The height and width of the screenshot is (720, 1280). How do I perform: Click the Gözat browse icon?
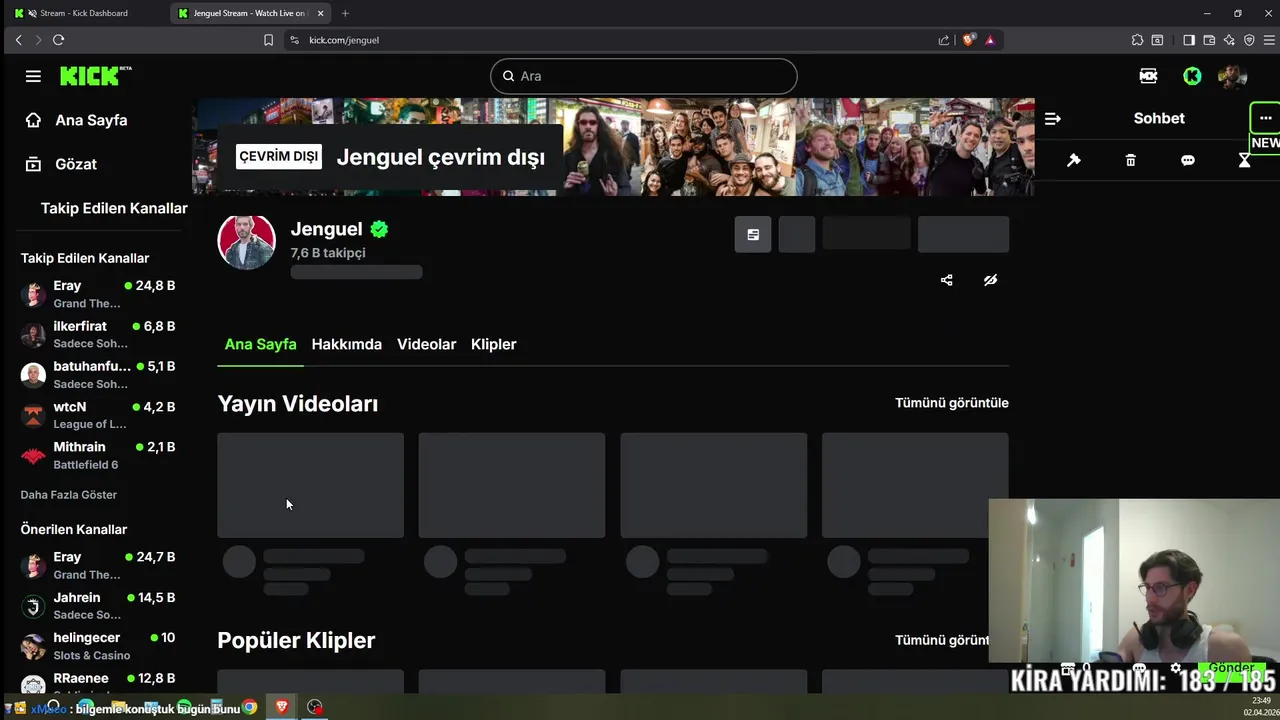point(33,164)
